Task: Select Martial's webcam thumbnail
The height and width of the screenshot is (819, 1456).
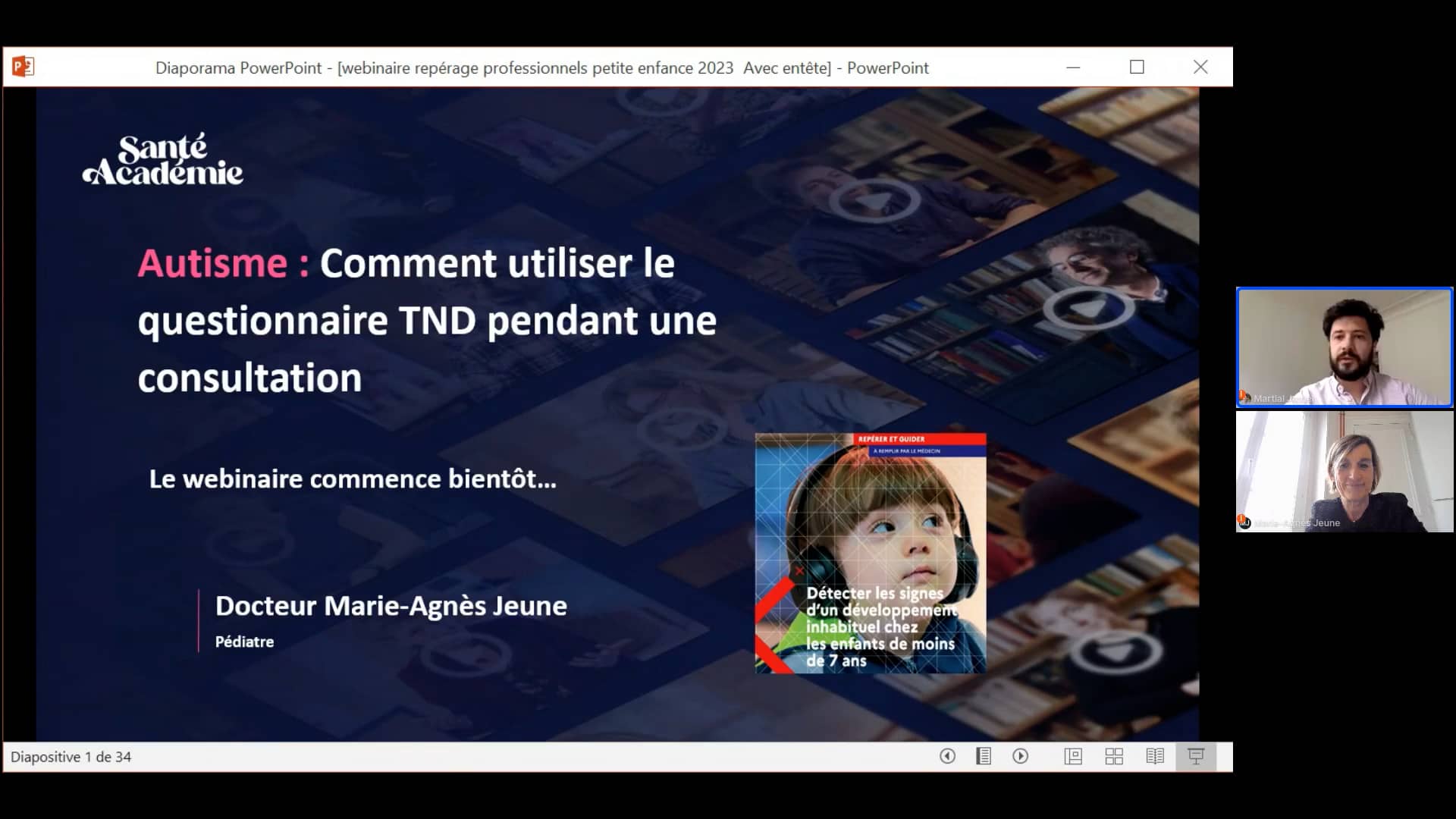Action: point(1344,347)
